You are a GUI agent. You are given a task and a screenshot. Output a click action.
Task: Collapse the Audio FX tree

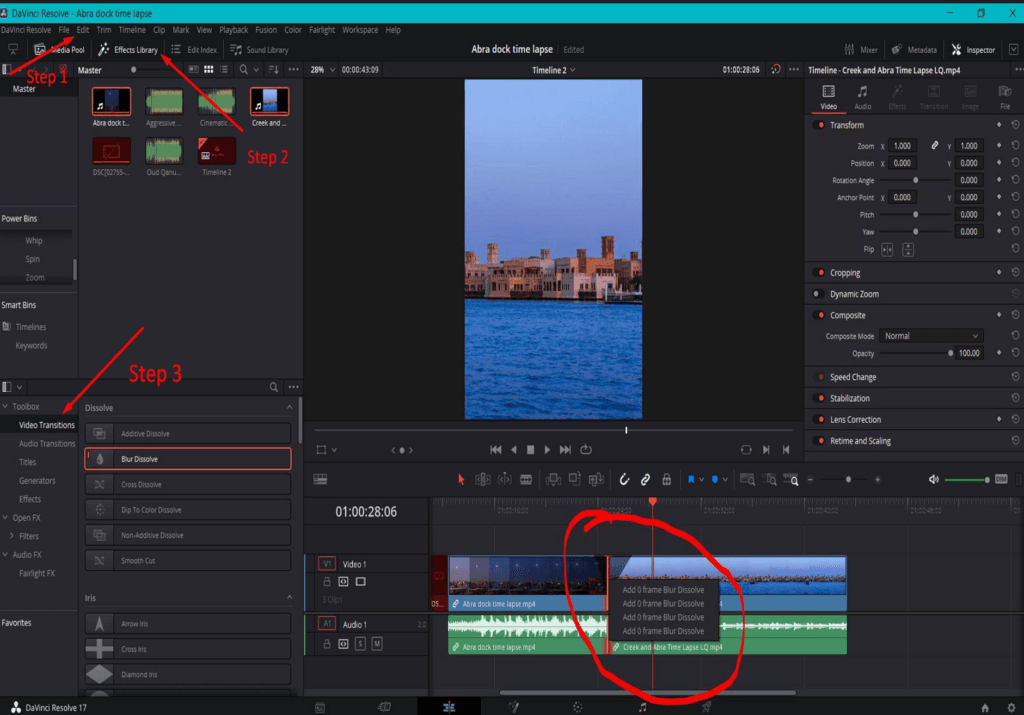tap(5, 555)
